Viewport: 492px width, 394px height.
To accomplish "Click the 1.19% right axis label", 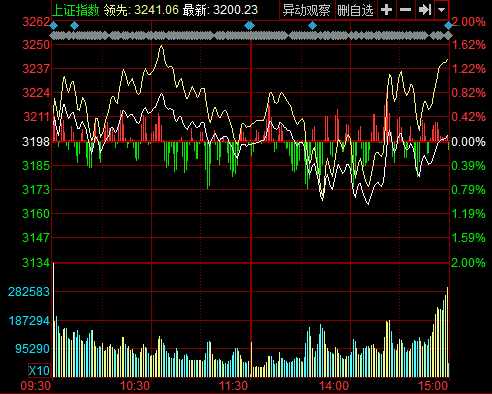I will [x=468, y=214].
